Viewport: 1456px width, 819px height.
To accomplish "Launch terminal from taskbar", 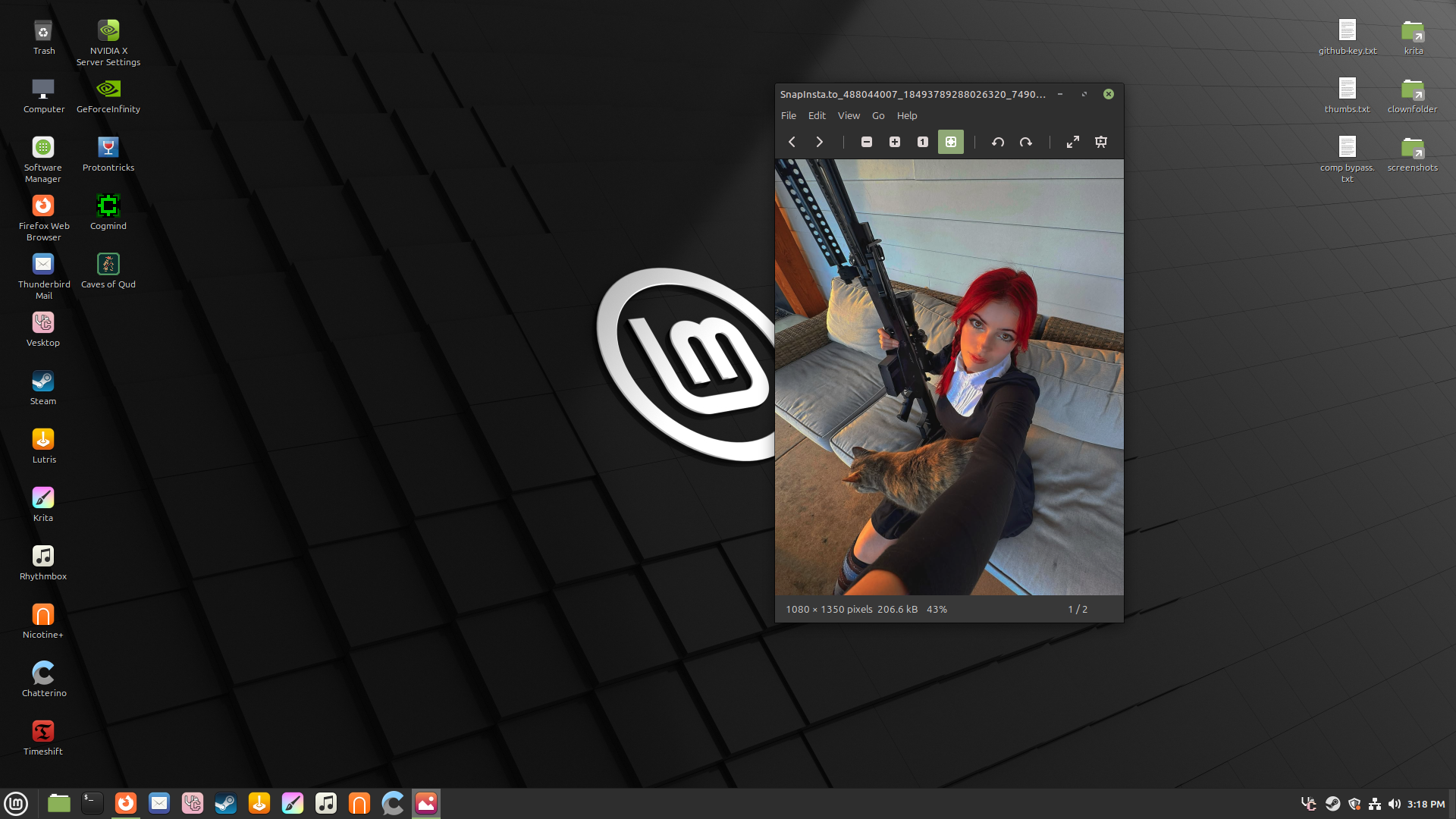I will (x=93, y=803).
